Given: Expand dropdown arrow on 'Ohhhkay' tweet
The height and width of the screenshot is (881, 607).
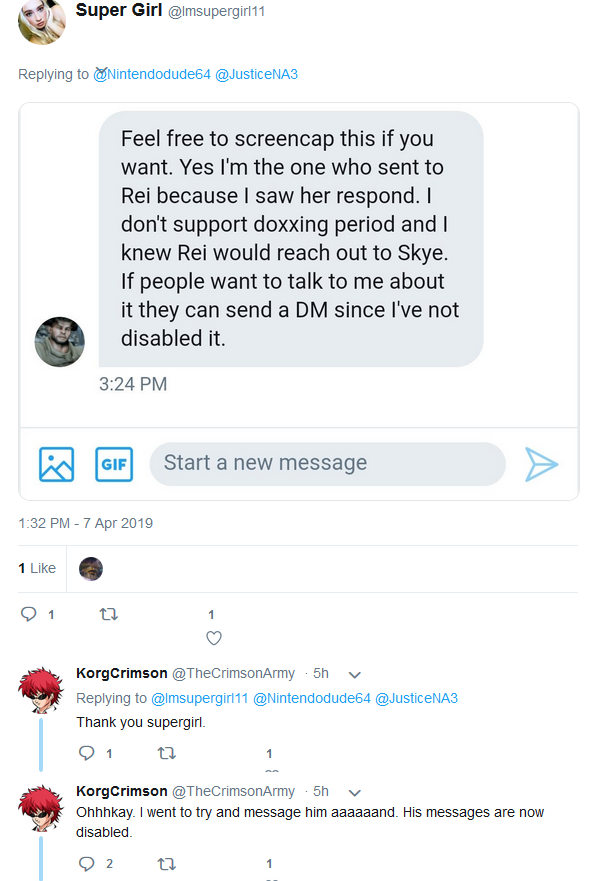Looking at the screenshot, I should (x=354, y=792).
